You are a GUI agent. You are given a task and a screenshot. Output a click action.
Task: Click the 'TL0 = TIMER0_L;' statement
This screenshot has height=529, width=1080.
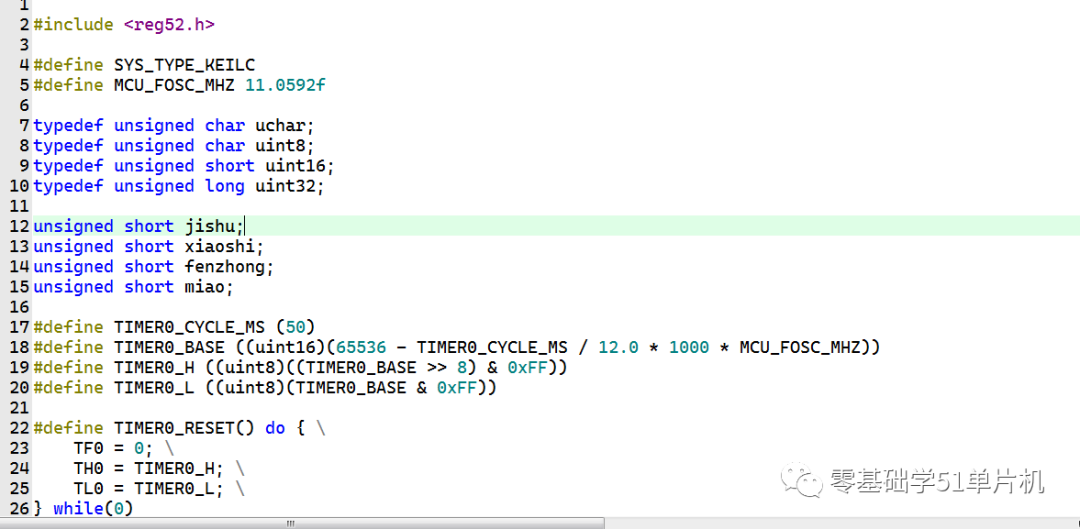(149, 488)
